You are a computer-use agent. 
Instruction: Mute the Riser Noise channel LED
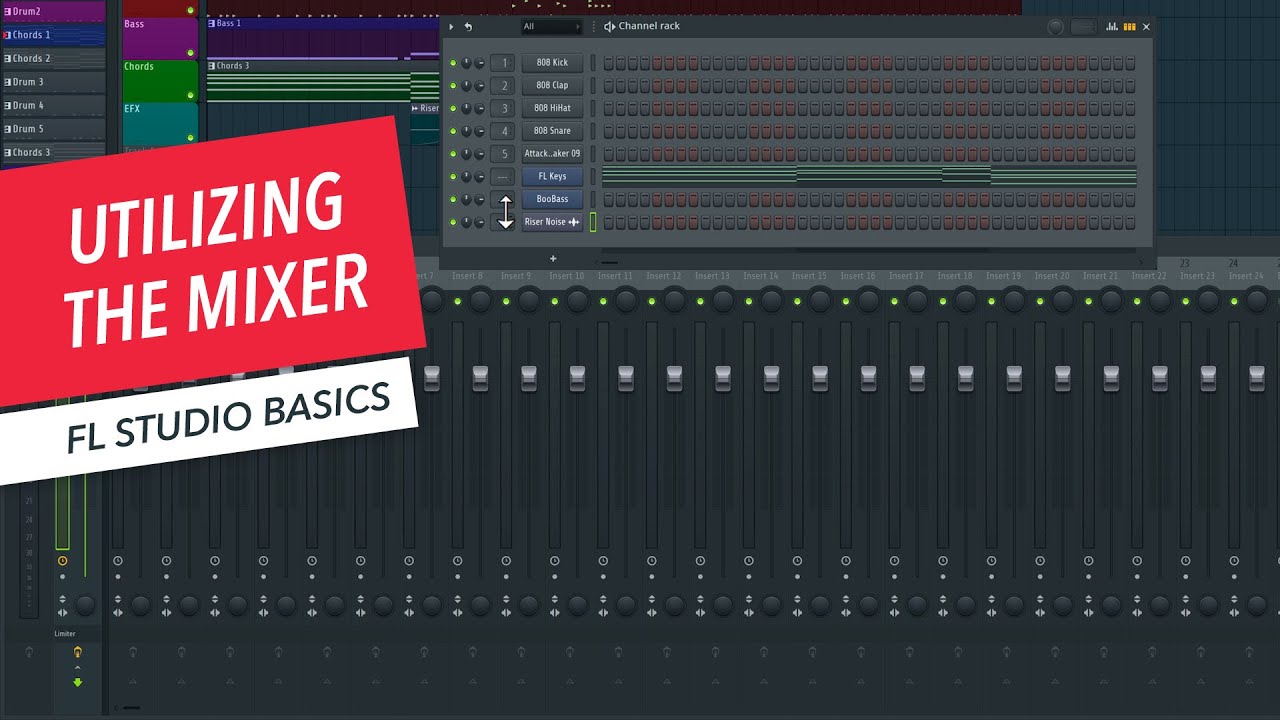click(x=453, y=222)
